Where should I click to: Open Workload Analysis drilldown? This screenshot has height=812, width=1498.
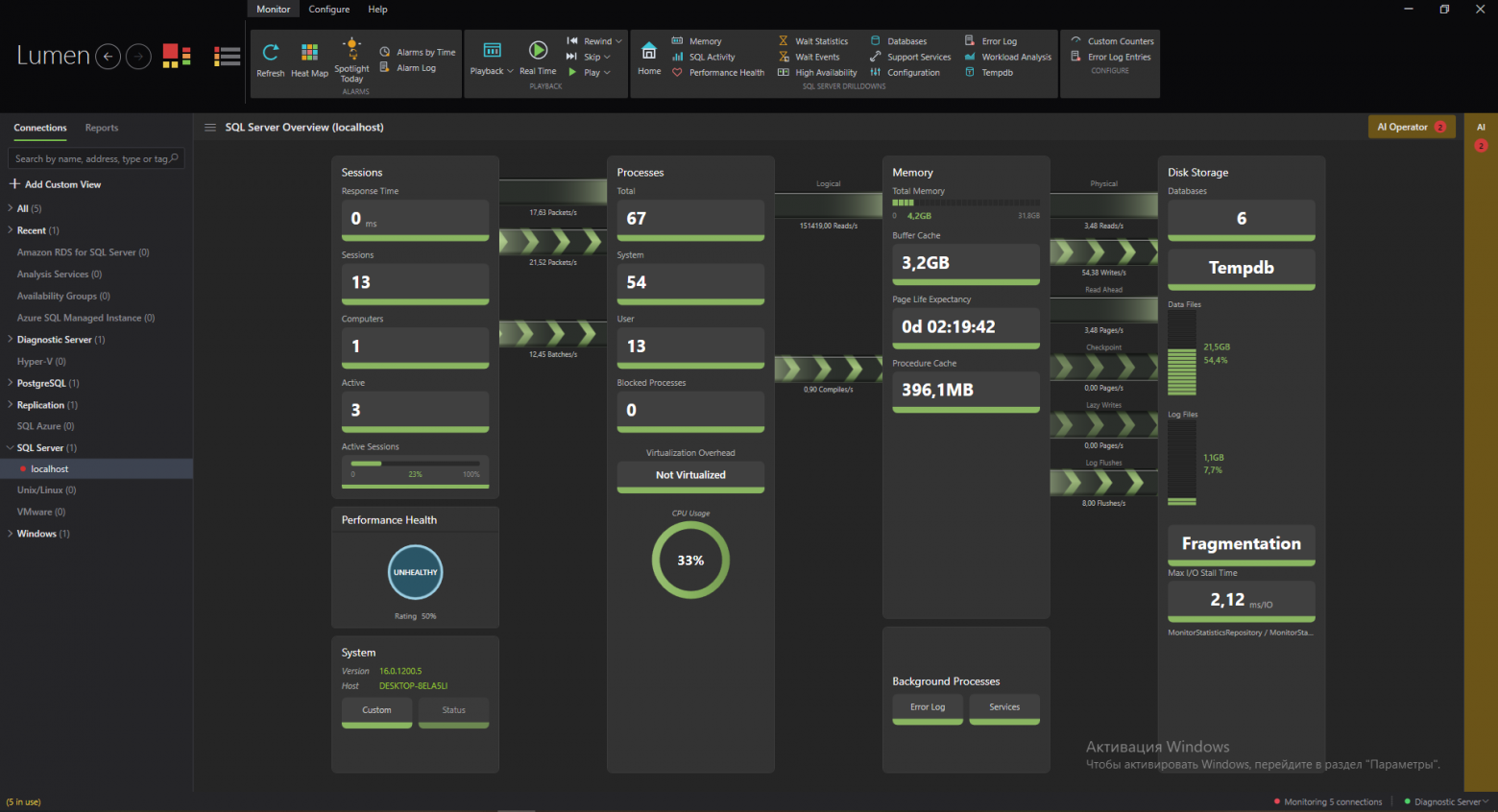[1008, 57]
